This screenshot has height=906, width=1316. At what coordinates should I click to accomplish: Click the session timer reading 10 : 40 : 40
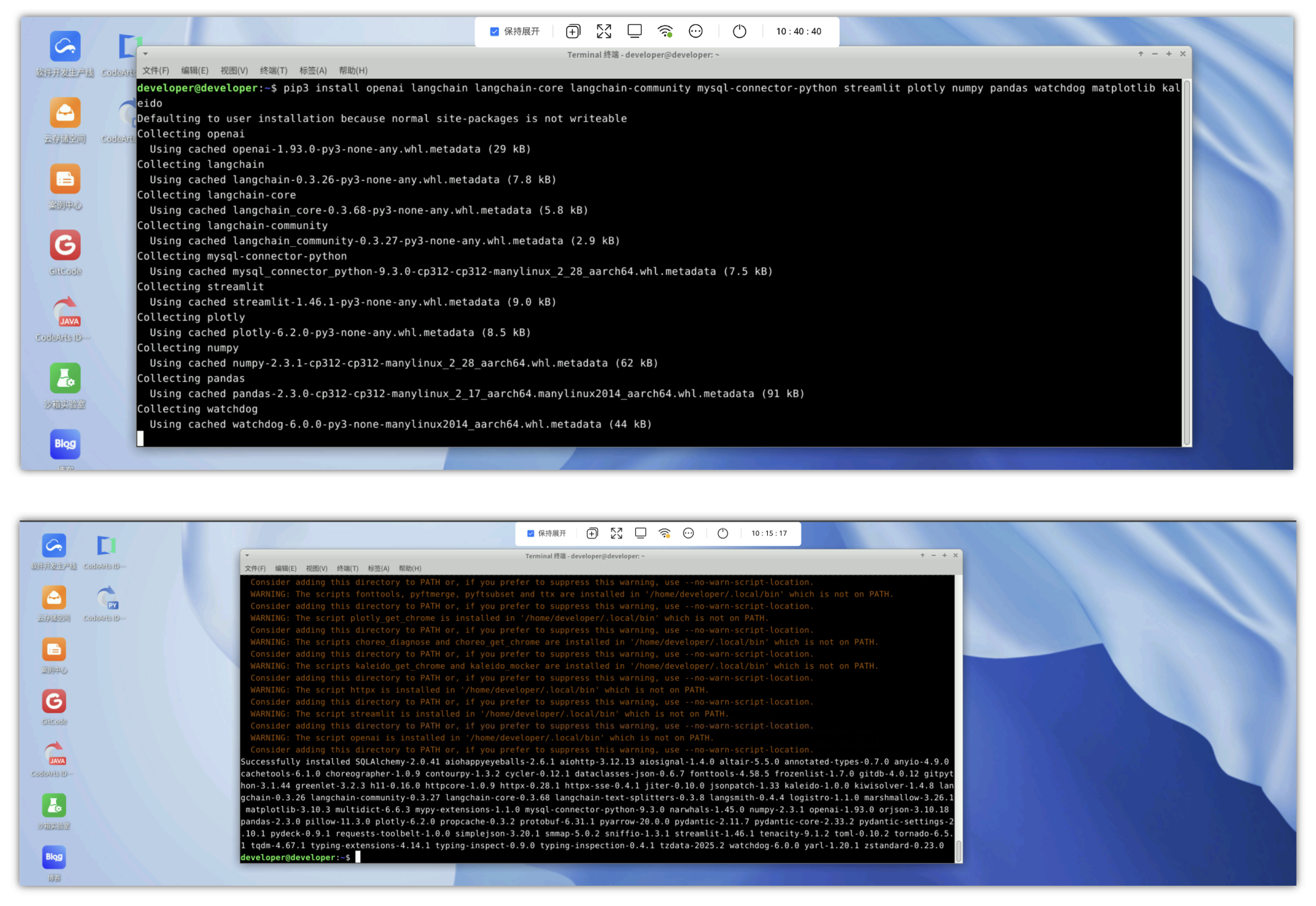pos(799,31)
